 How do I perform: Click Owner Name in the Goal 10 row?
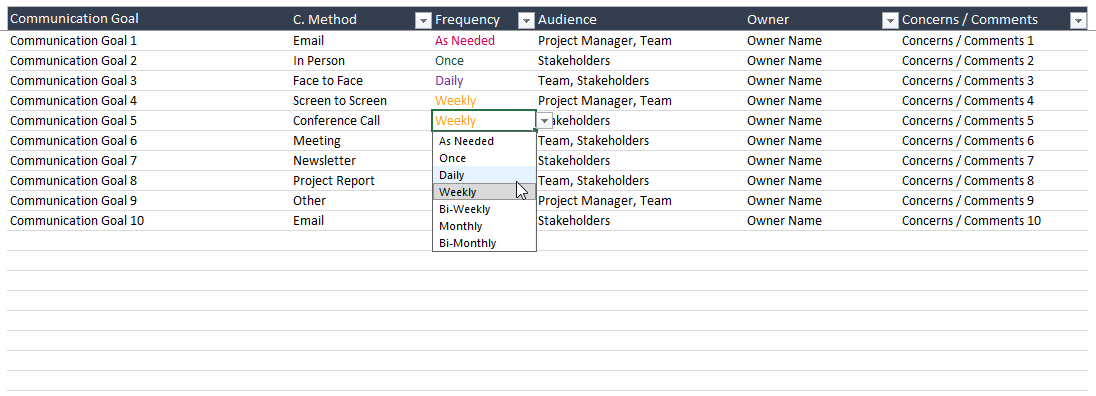(784, 221)
